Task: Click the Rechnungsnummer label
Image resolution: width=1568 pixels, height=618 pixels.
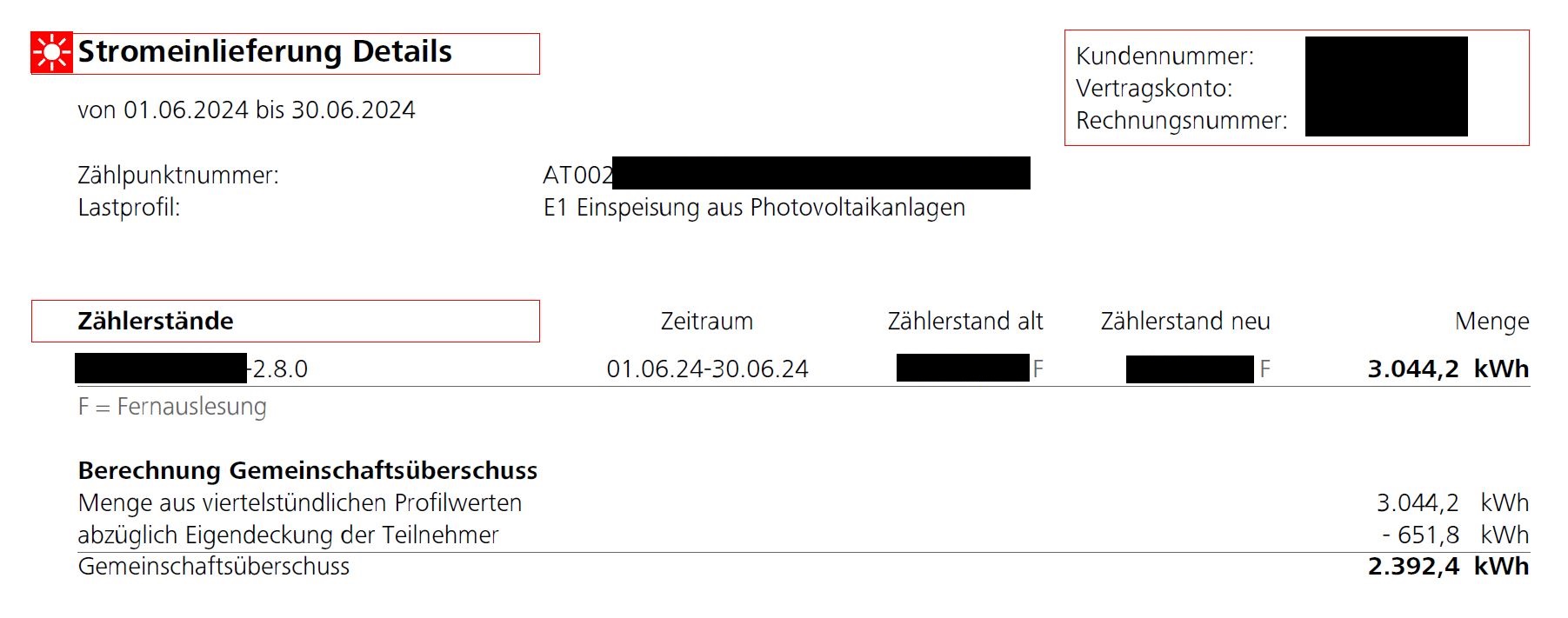Action: 1182,121
